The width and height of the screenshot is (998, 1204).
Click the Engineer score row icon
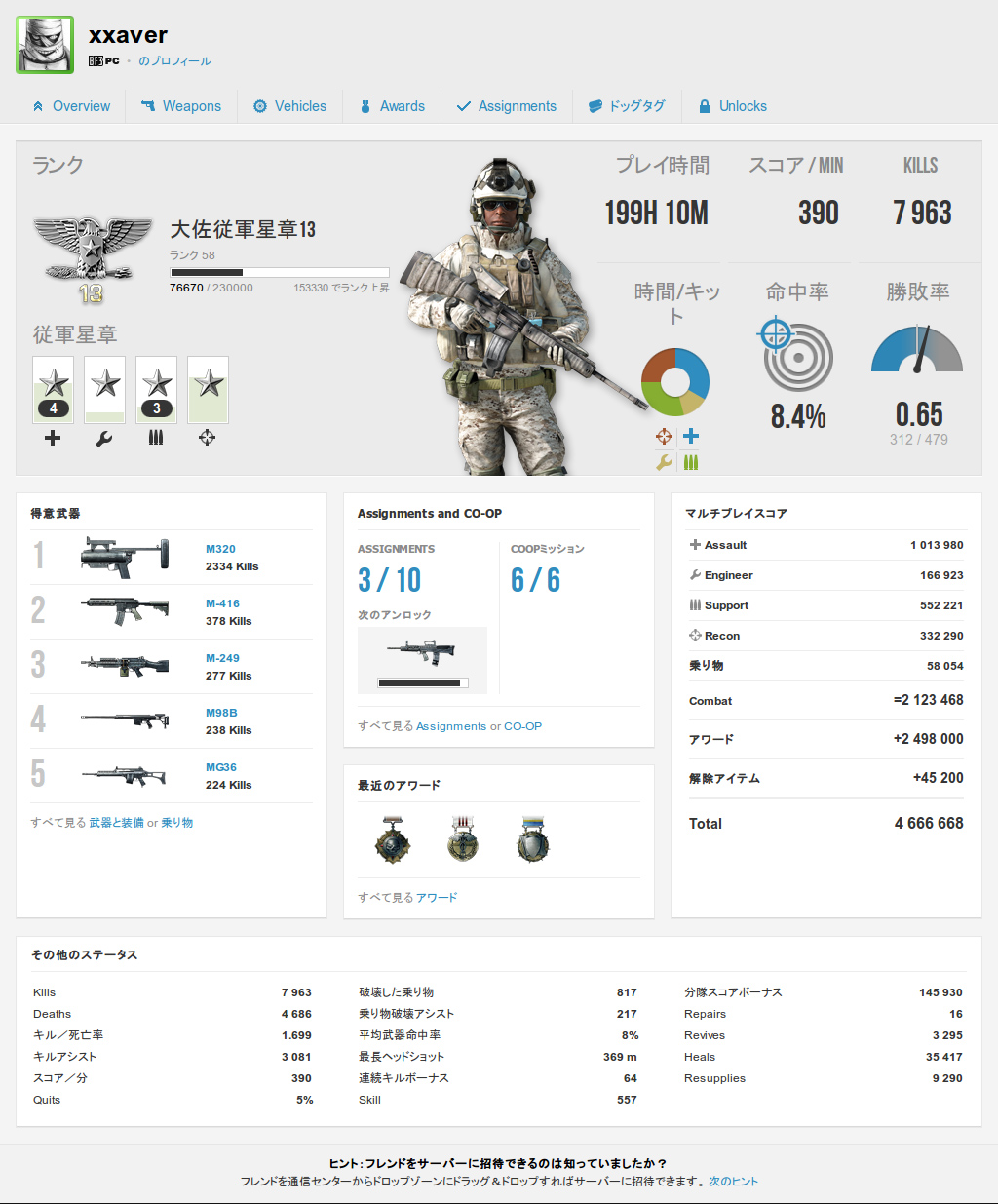[695, 575]
